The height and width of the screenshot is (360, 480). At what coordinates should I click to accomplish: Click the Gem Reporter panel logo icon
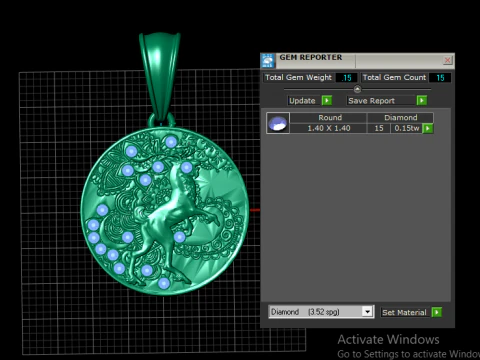(268, 61)
